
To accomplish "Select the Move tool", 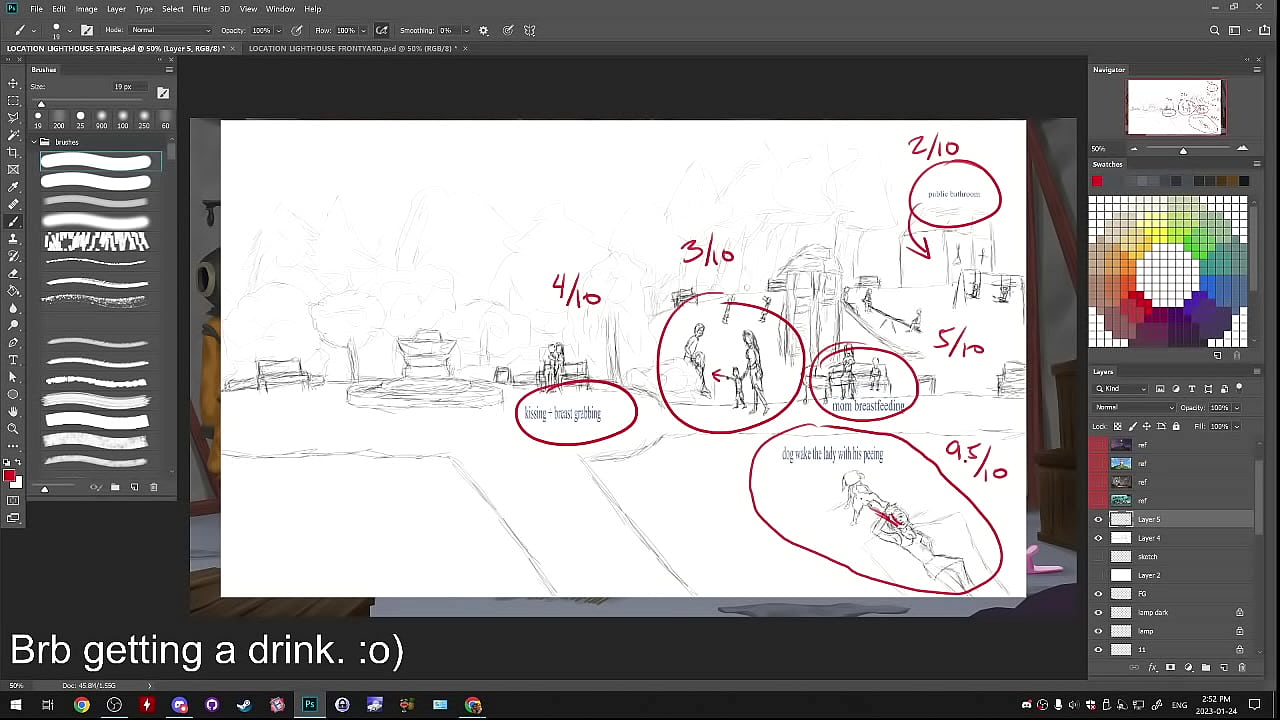I will coord(13,83).
